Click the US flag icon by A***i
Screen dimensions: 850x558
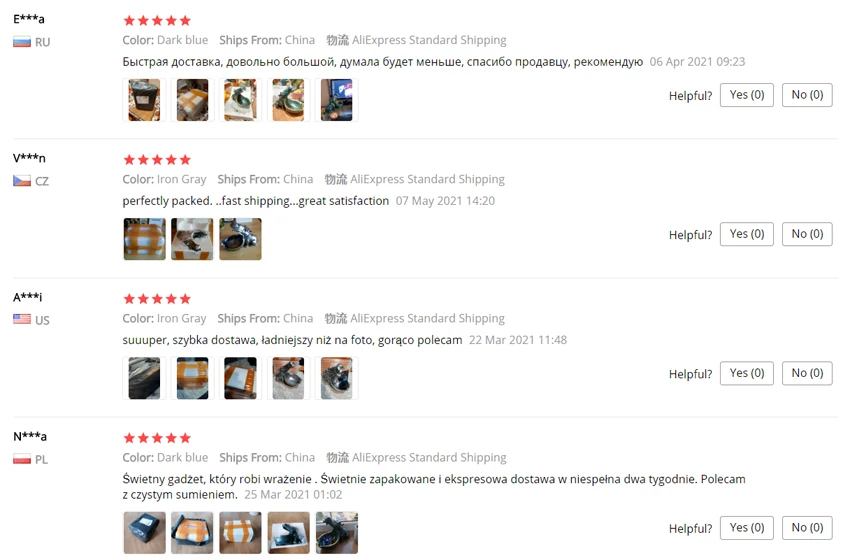point(22,319)
